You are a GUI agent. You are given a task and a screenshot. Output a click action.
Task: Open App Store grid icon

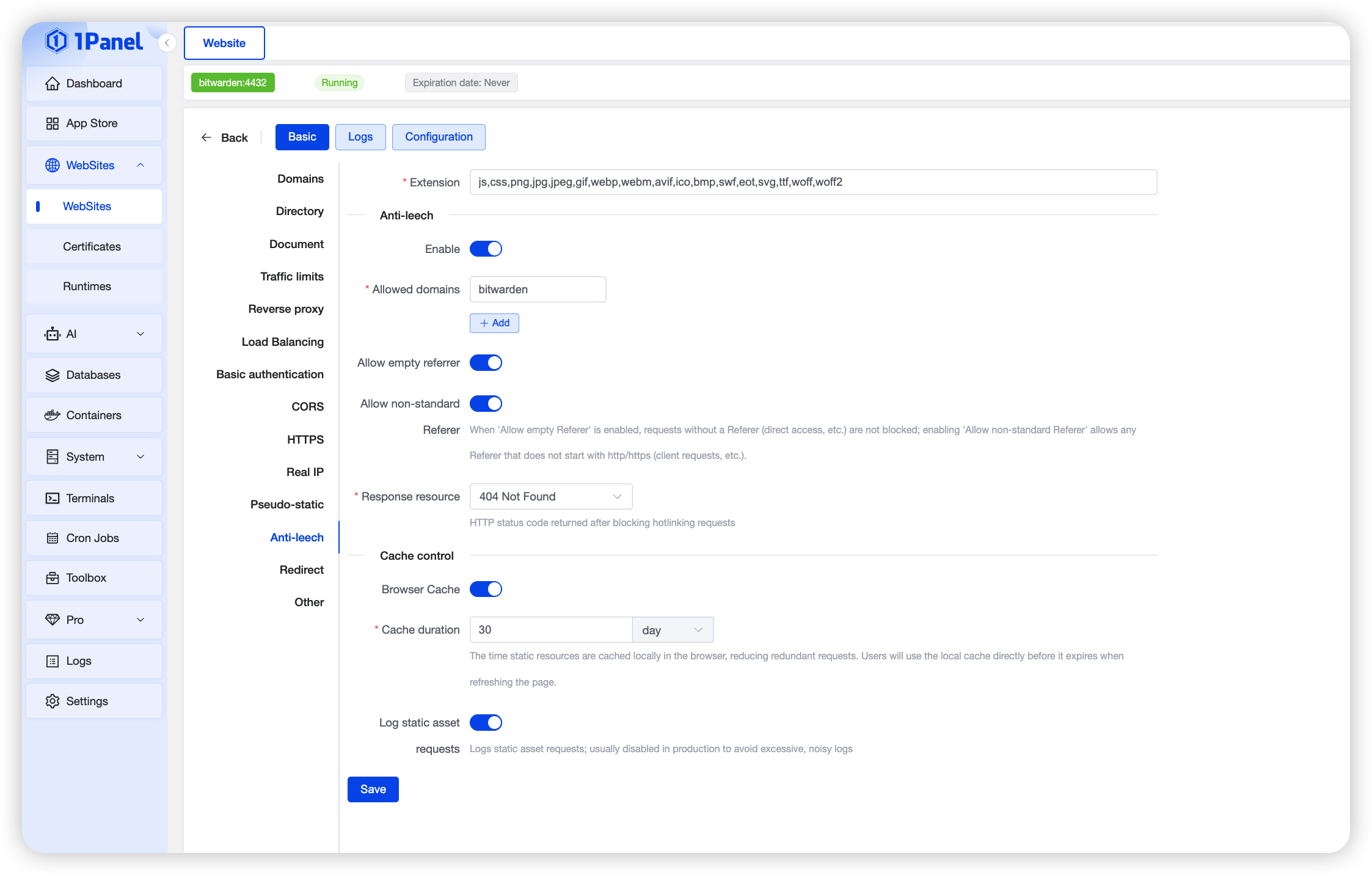pyautogui.click(x=53, y=123)
